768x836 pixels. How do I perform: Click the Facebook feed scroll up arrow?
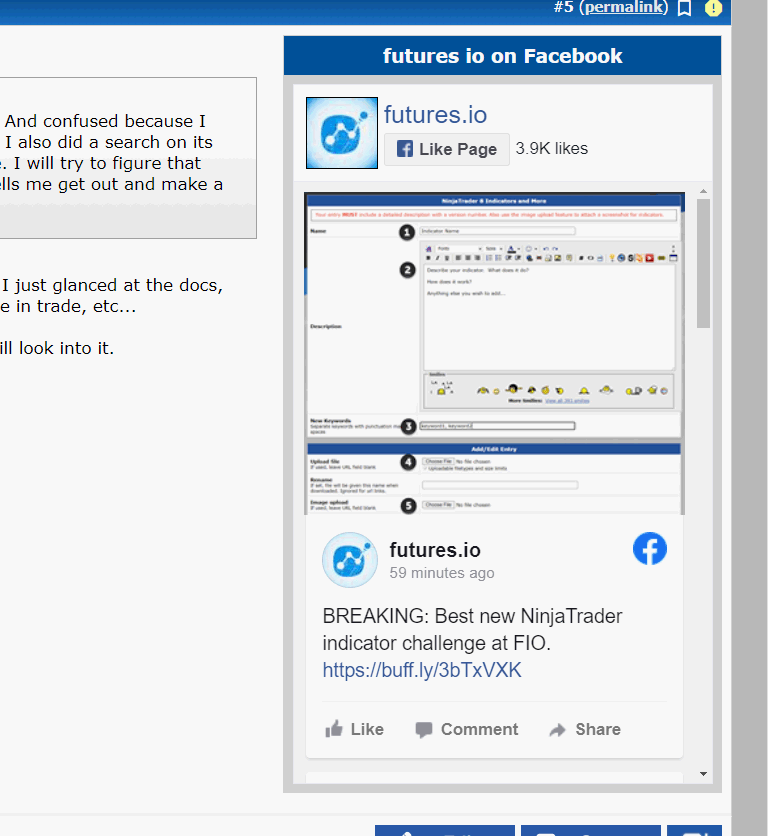[x=703, y=191]
